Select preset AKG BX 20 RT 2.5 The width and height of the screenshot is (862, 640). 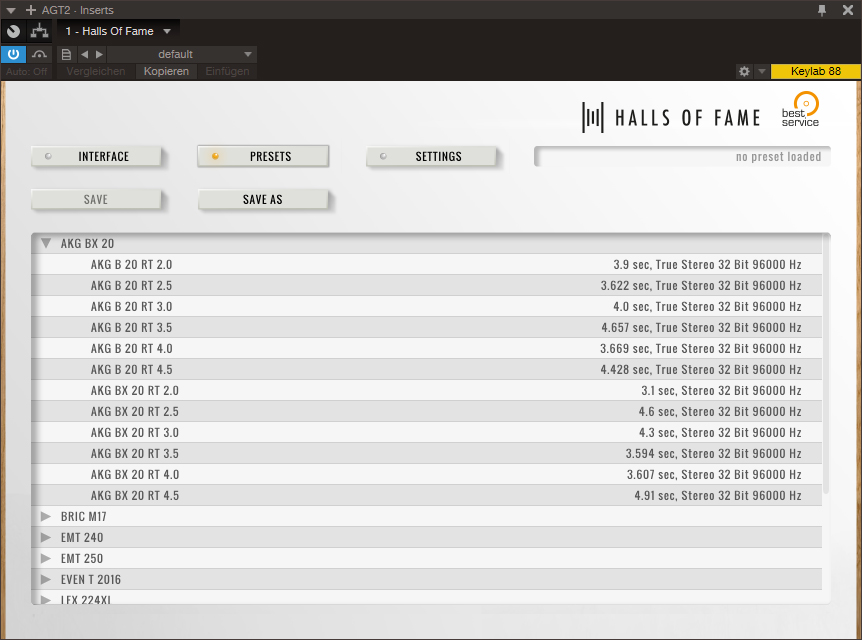pyautogui.click(x=427, y=411)
